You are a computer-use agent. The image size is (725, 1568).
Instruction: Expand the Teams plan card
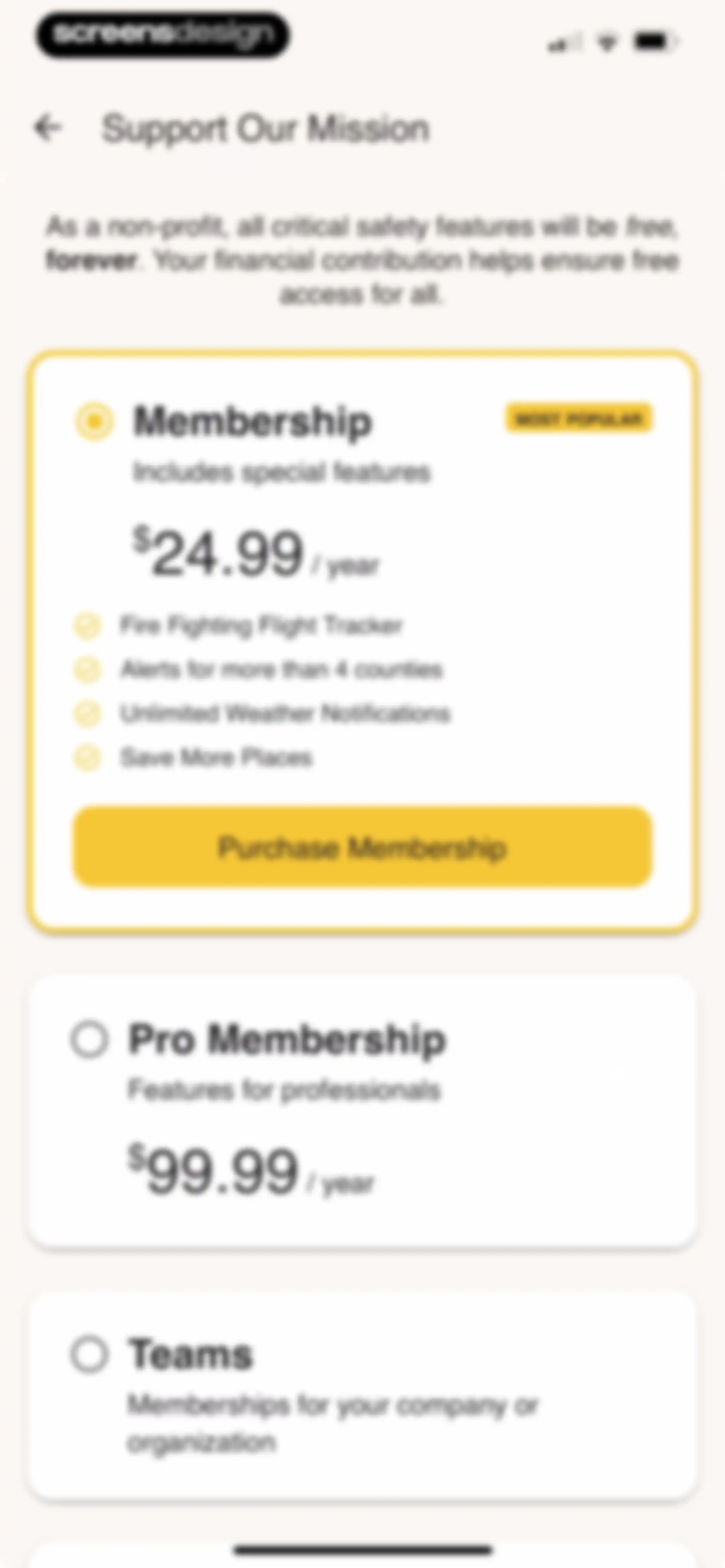[x=363, y=1395]
